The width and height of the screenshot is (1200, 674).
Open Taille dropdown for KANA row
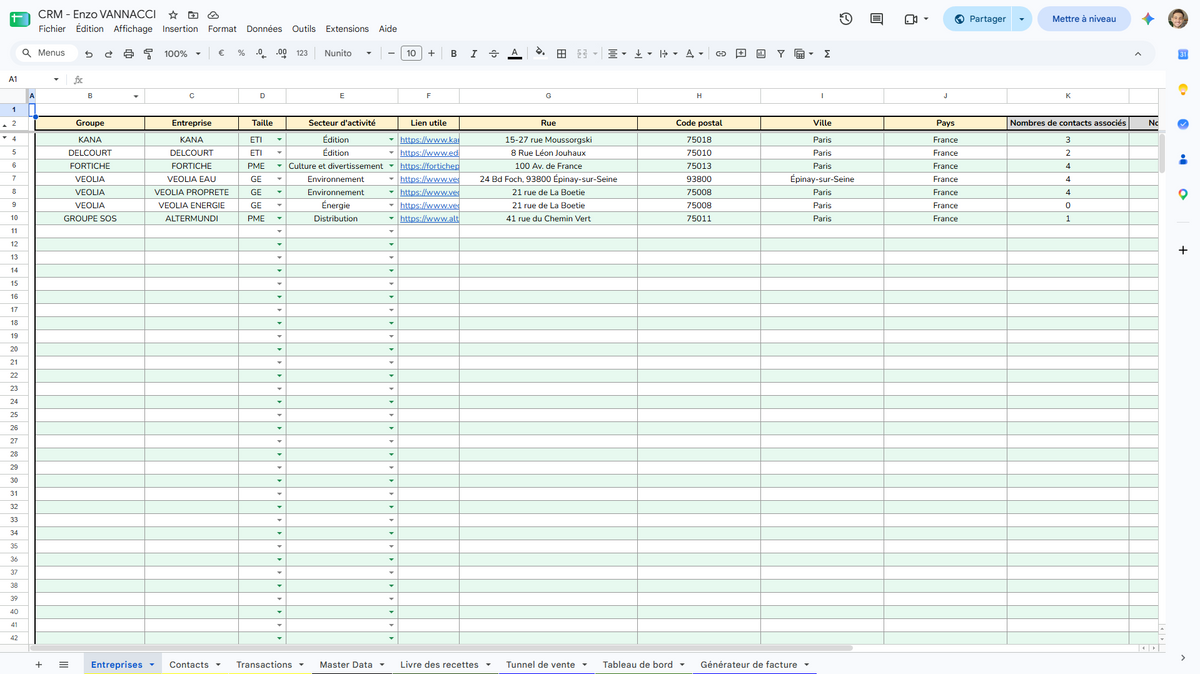coord(279,140)
